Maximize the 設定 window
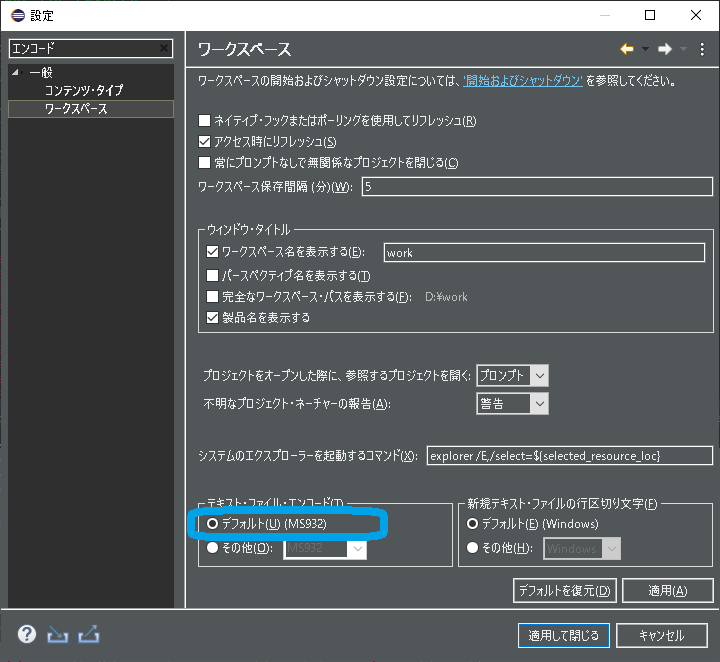720x662 pixels. click(x=650, y=15)
